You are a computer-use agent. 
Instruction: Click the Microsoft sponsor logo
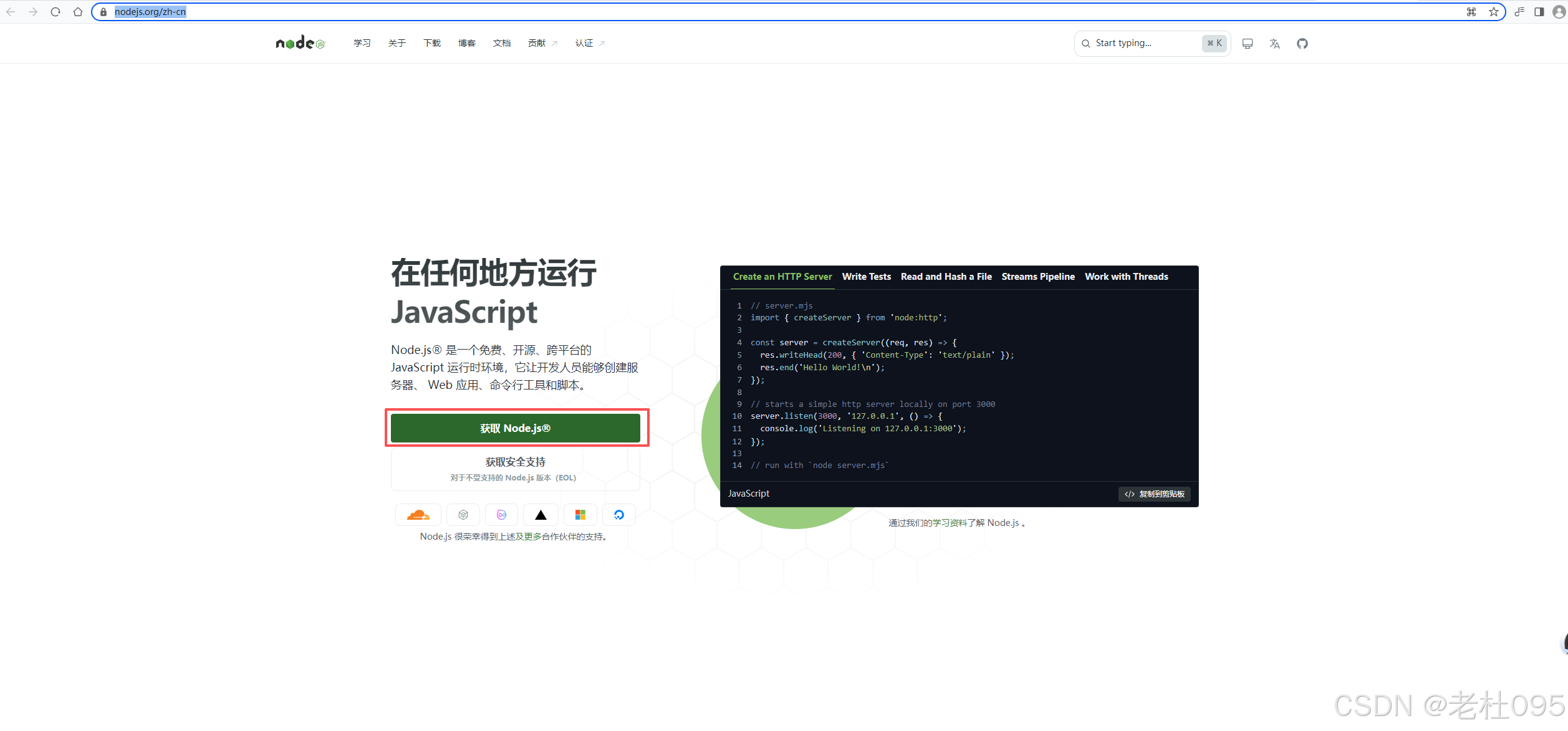pos(580,515)
